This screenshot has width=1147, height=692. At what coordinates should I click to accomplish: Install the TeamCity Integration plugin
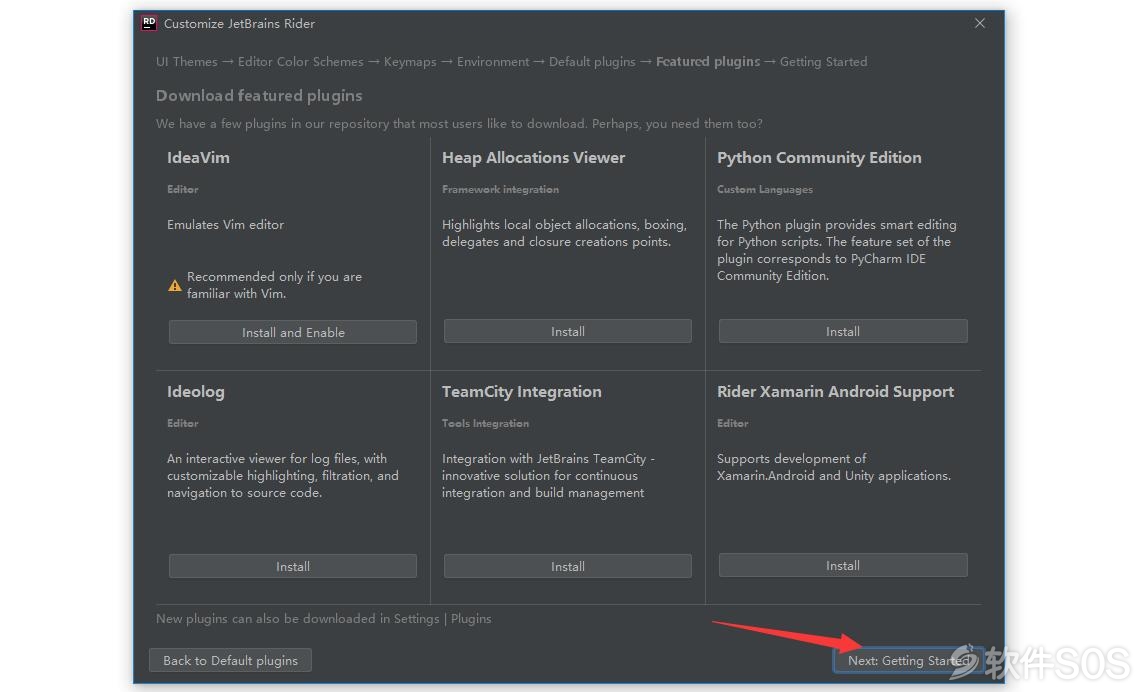click(568, 566)
